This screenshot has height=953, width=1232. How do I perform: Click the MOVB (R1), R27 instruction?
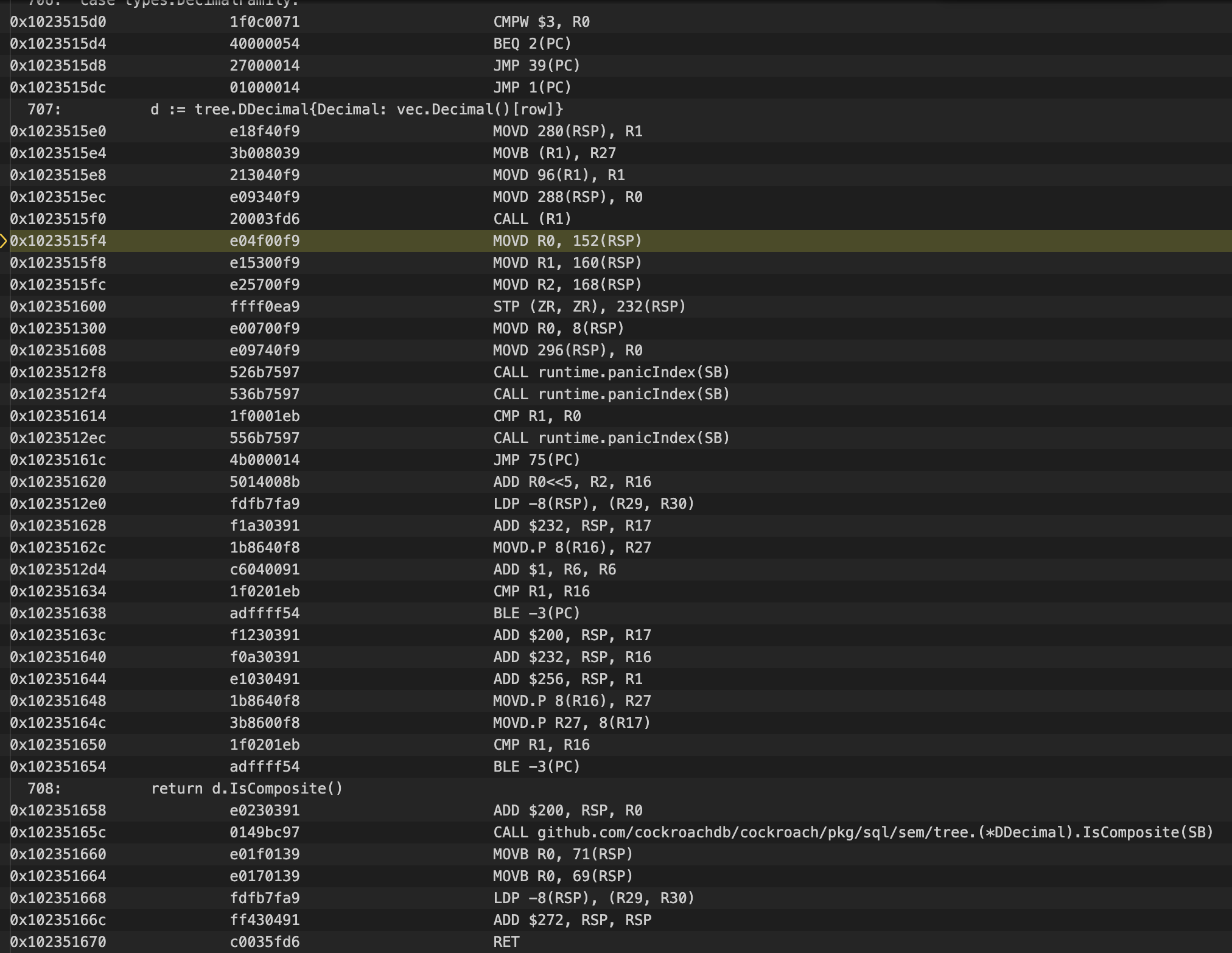[x=554, y=153]
